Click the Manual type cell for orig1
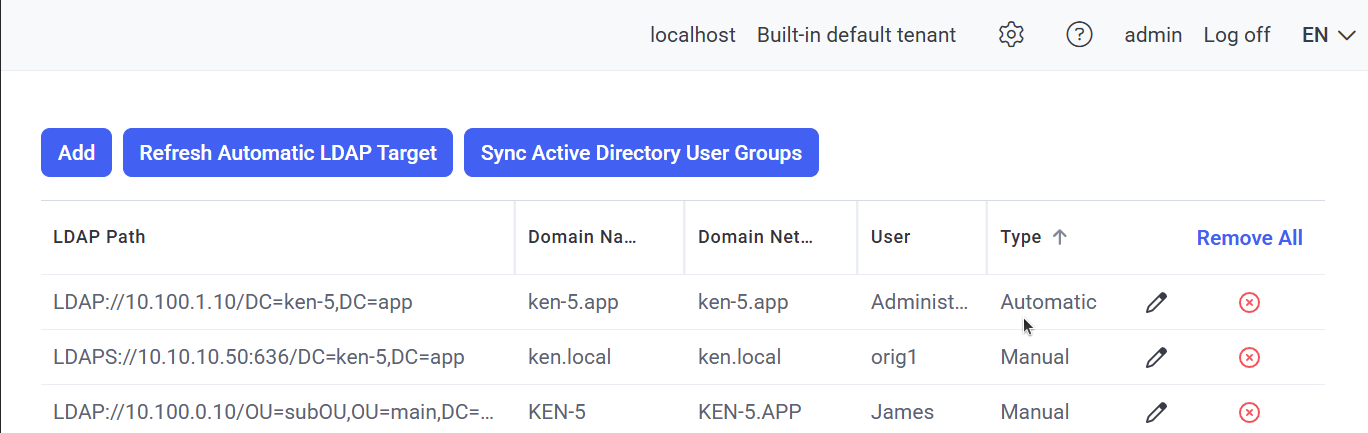1368x433 pixels. point(1035,357)
